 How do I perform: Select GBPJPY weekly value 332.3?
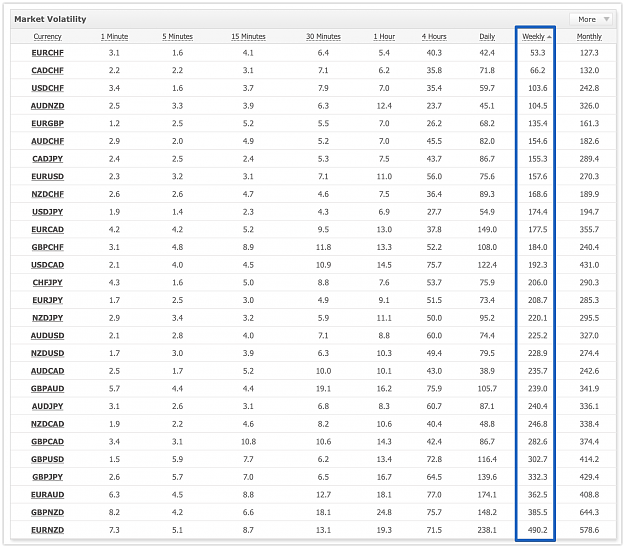pyautogui.click(x=537, y=477)
